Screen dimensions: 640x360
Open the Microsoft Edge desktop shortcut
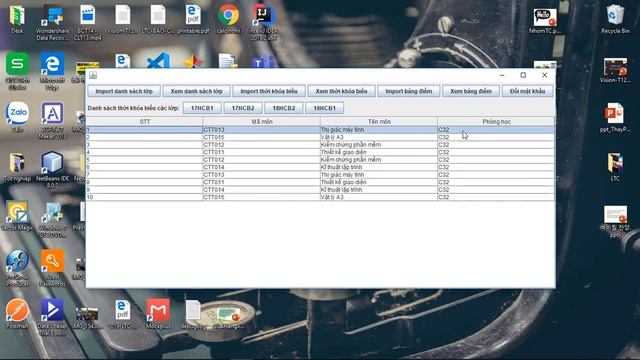[52, 70]
